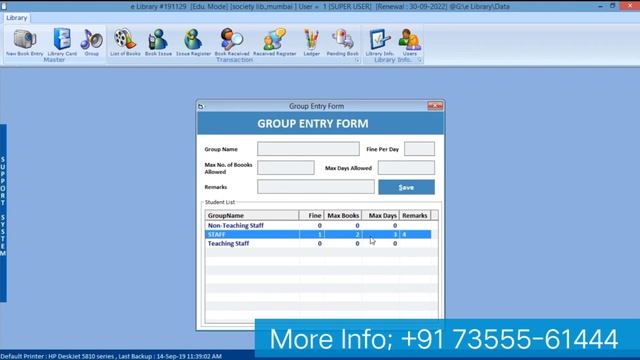Launch the Book Issue tool
This screenshot has width=640, height=360.
pos(158,42)
